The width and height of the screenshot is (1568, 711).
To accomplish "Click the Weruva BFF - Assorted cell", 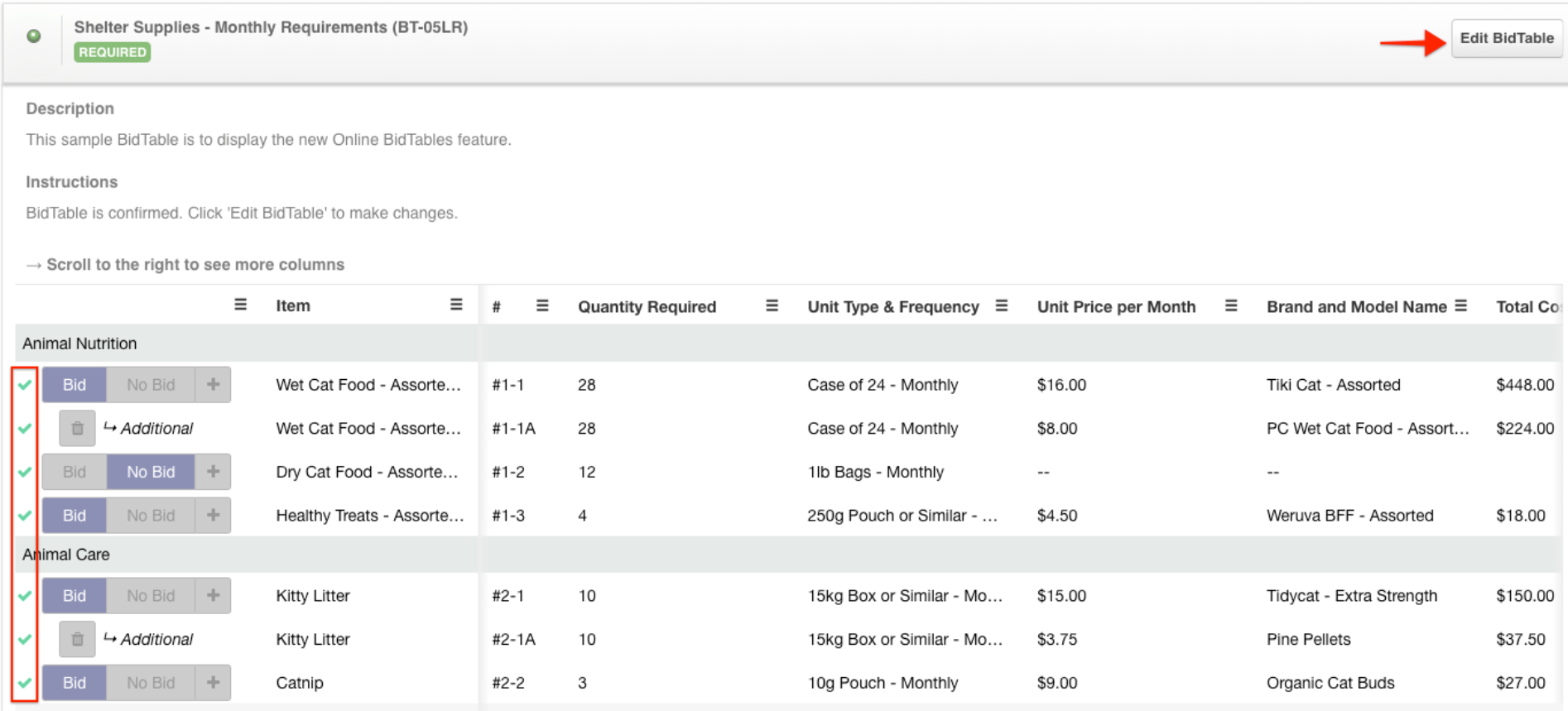I will (1349, 516).
